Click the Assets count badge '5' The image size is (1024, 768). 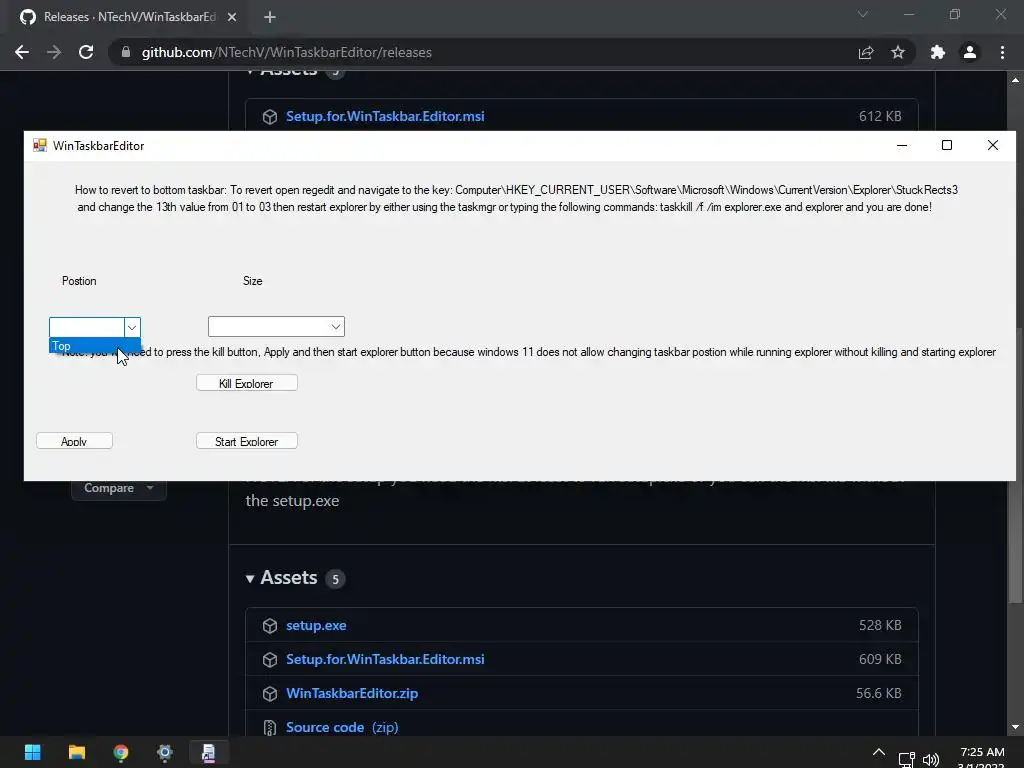tap(335, 579)
